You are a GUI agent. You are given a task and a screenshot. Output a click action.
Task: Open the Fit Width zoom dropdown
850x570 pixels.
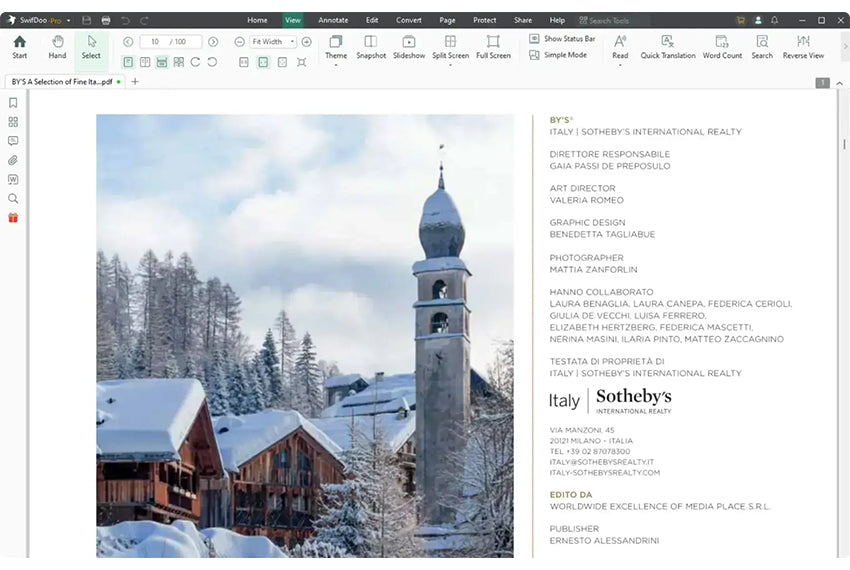click(273, 42)
